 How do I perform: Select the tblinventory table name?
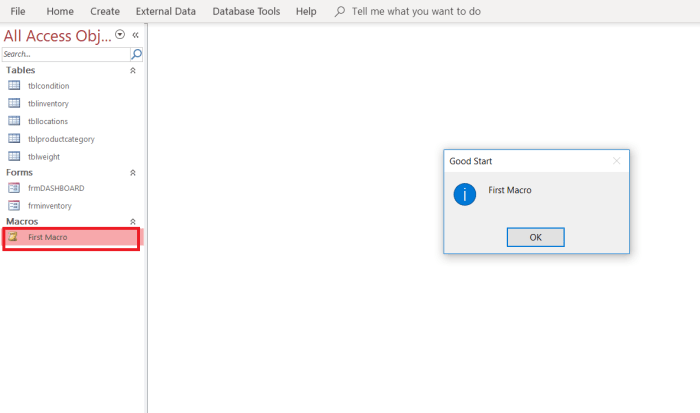tap(48, 104)
